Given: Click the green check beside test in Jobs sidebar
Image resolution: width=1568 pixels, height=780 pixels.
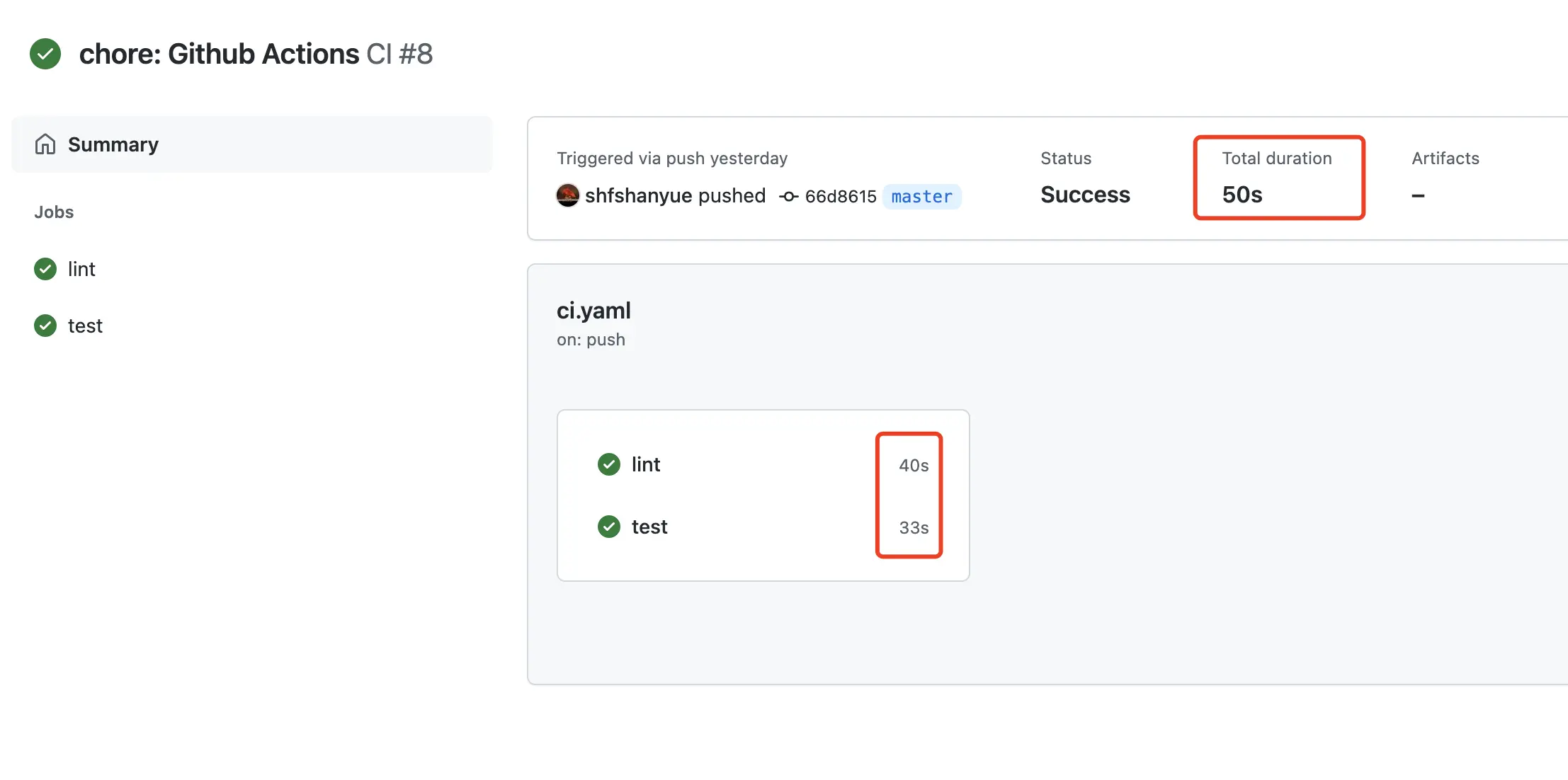Looking at the screenshot, I should click(x=45, y=326).
